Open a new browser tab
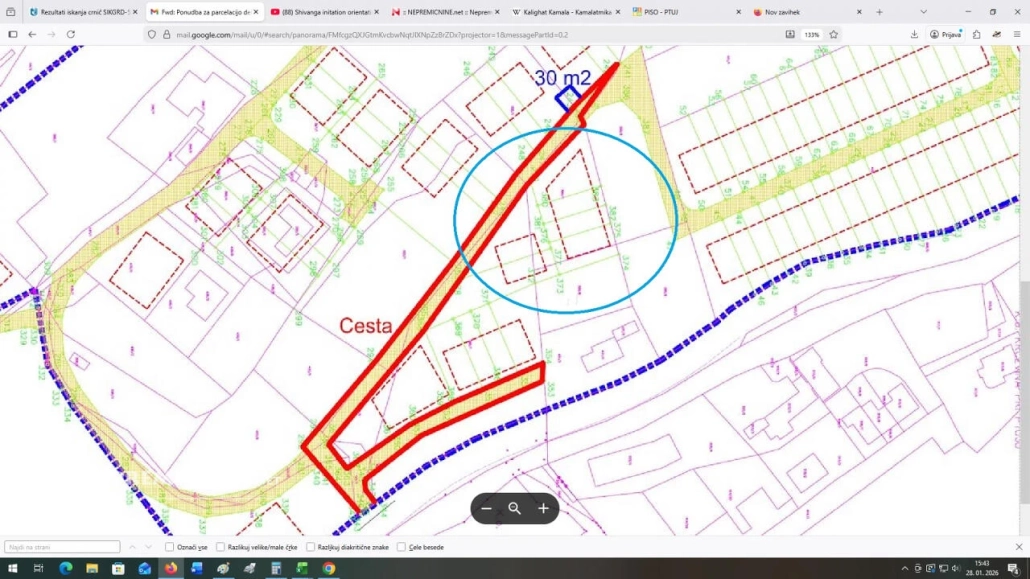 (879, 12)
